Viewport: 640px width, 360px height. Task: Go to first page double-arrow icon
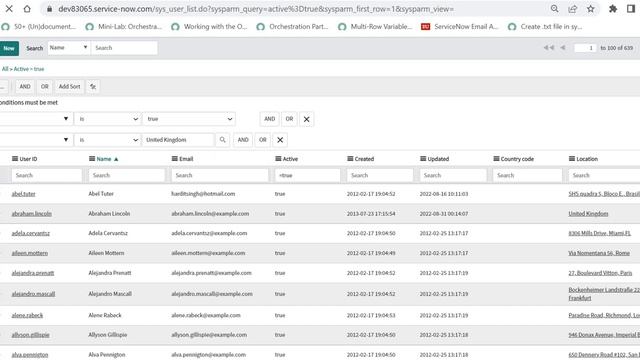click(x=549, y=48)
